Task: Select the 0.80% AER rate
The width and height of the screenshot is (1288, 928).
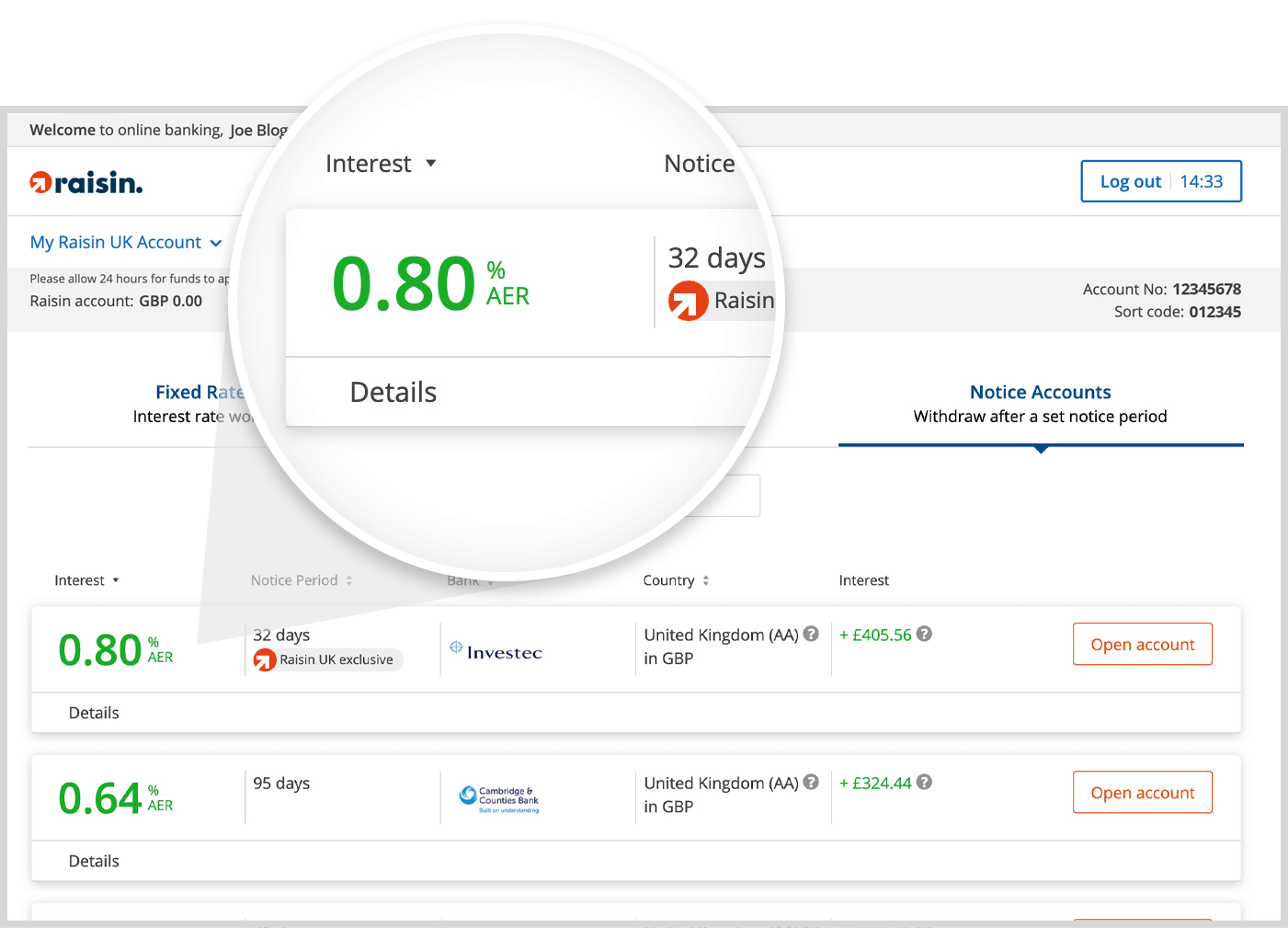Action: click(x=116, y=649)
